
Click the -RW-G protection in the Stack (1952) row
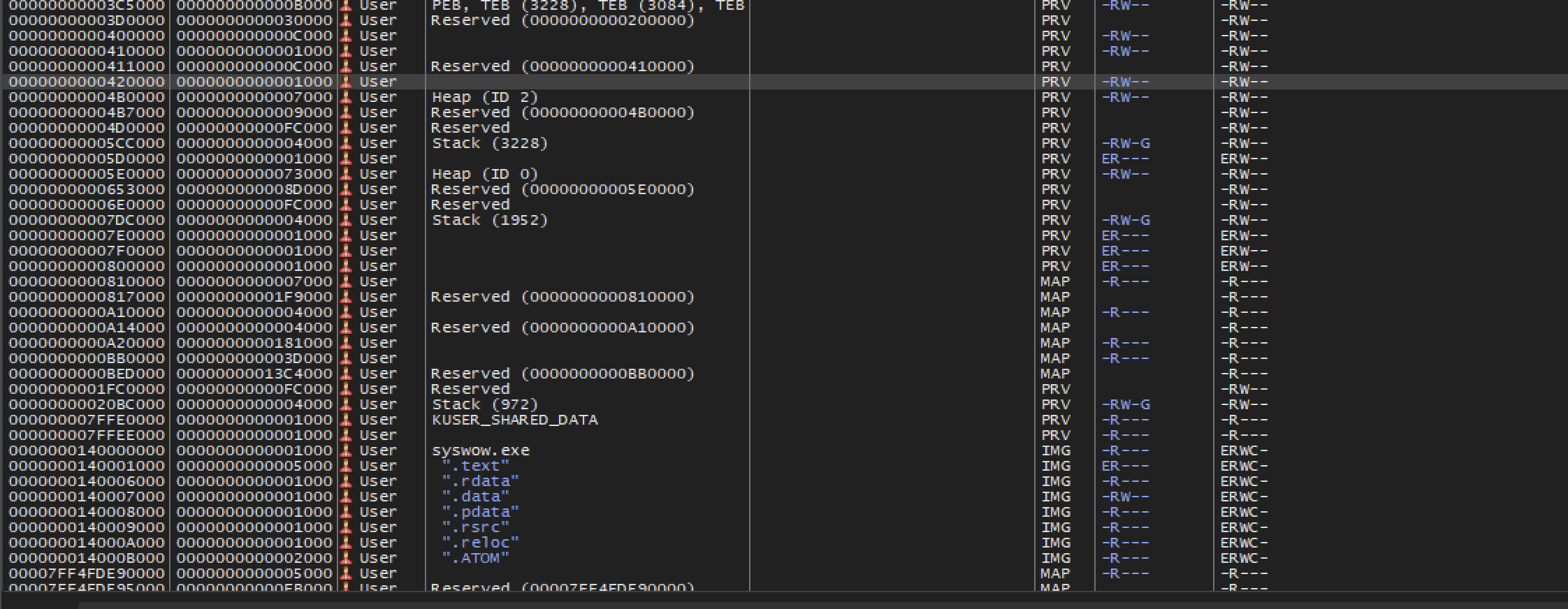pyautogui.click(x=1125, y=220)
